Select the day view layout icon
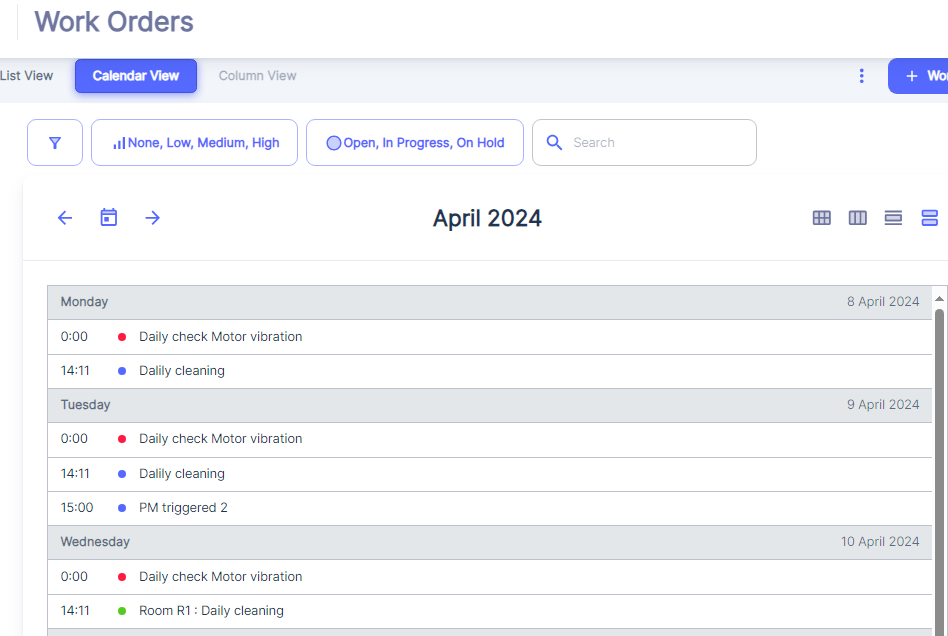This screenshot has height=636, width=948. pyautogui.click(x=894, y=218)
